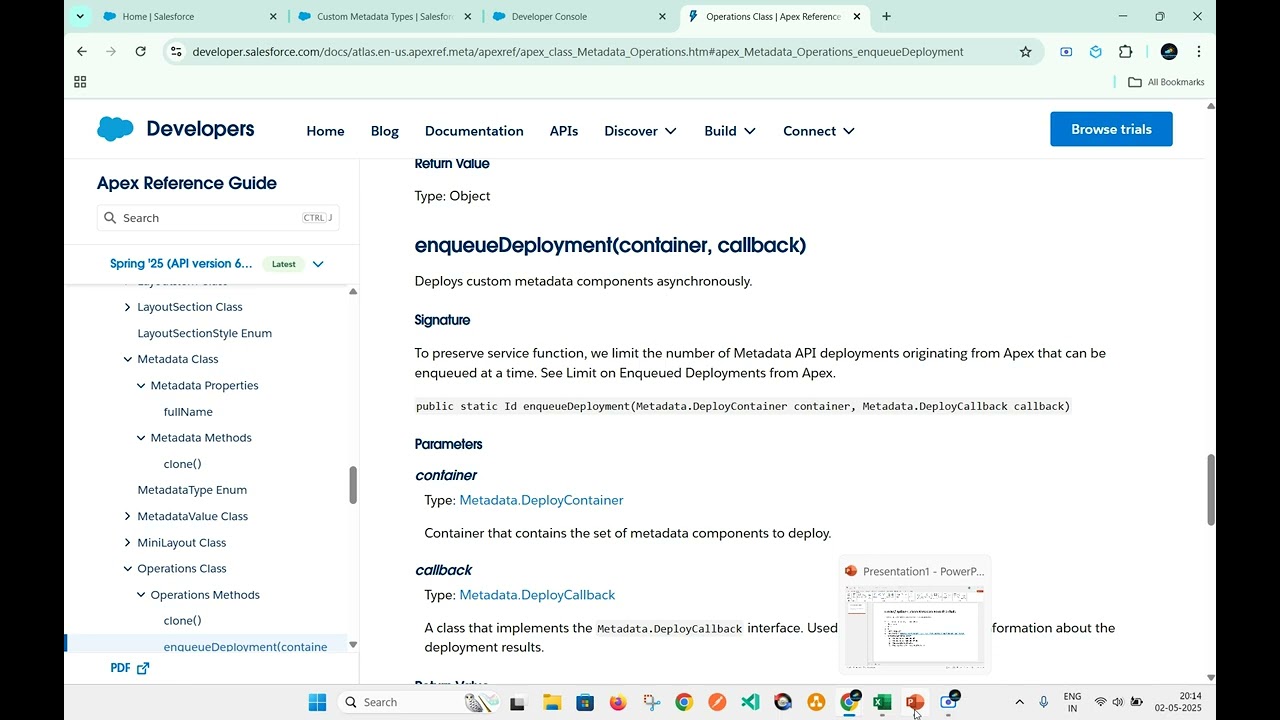Collapse the Metadata Class tree node
Image resolution: width=1280 pixels, height=720 pixels.
point(127,359)
